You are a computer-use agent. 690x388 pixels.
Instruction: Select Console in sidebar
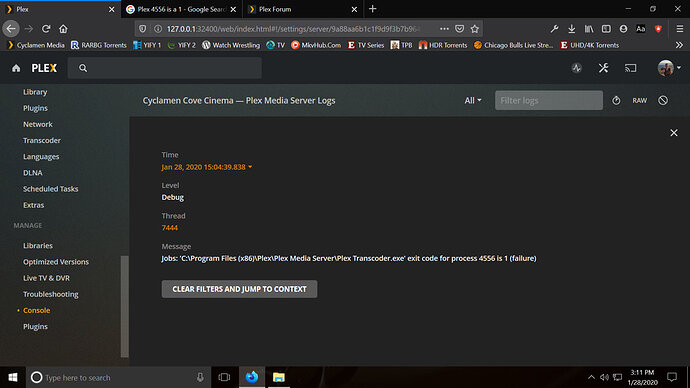pos(37,310)
